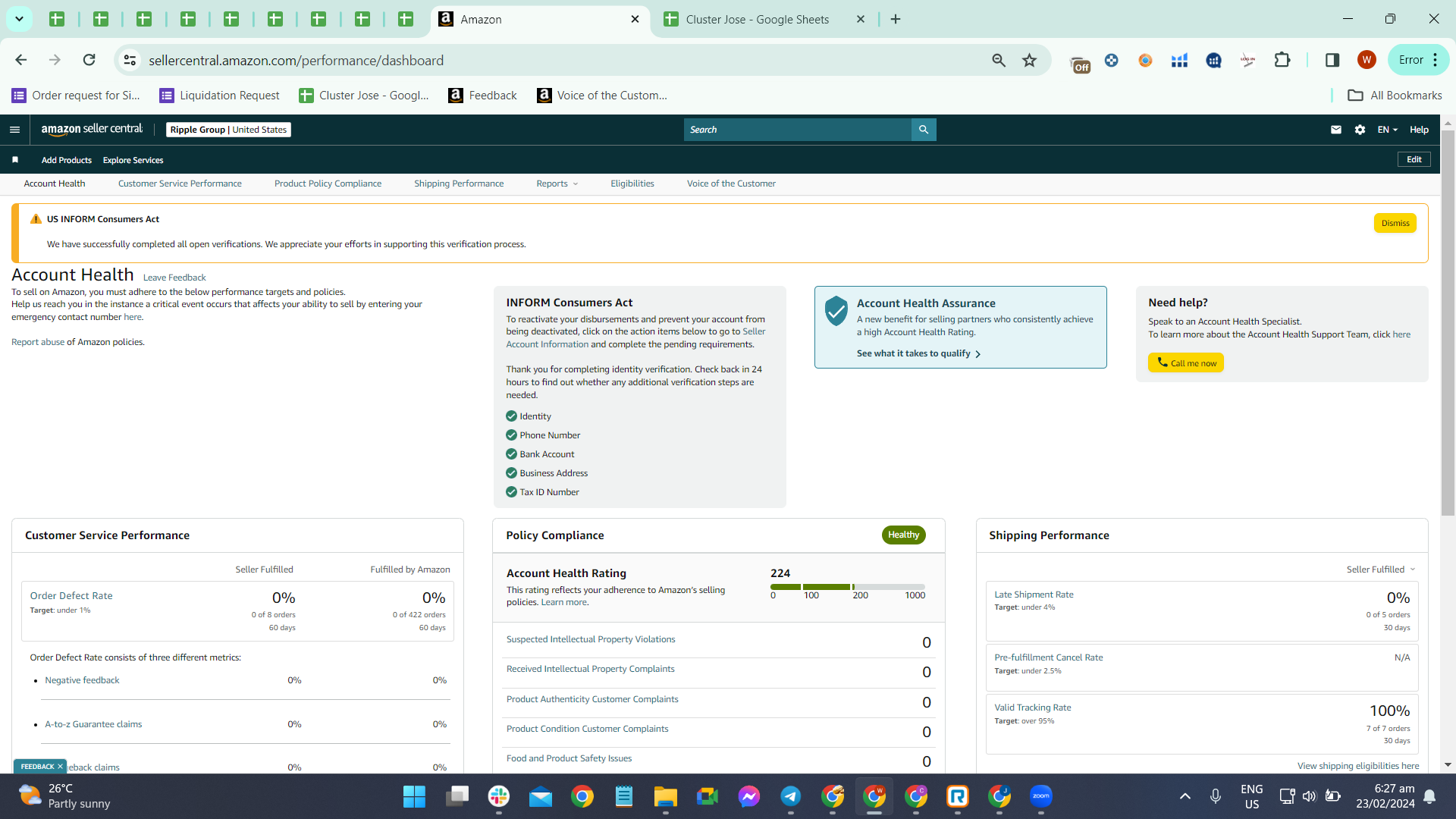
Task: Open the Liquidation Request bookmark
Action: coord(219,96)
